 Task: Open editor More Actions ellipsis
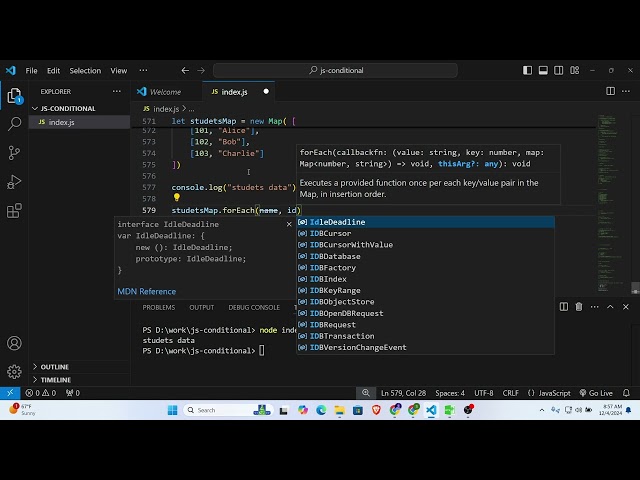coord(626,91)
